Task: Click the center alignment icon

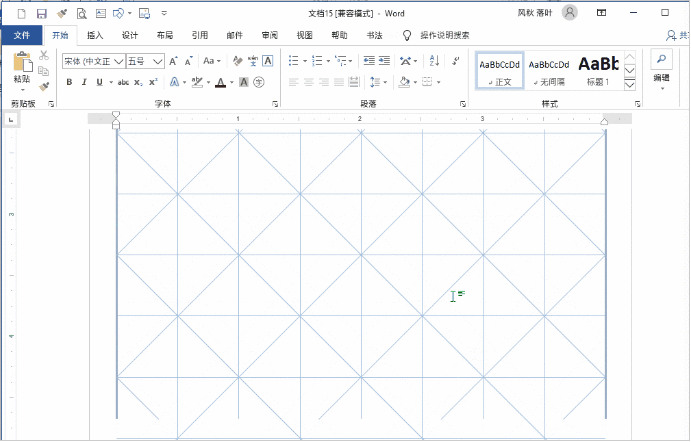Action: (308, 82)
